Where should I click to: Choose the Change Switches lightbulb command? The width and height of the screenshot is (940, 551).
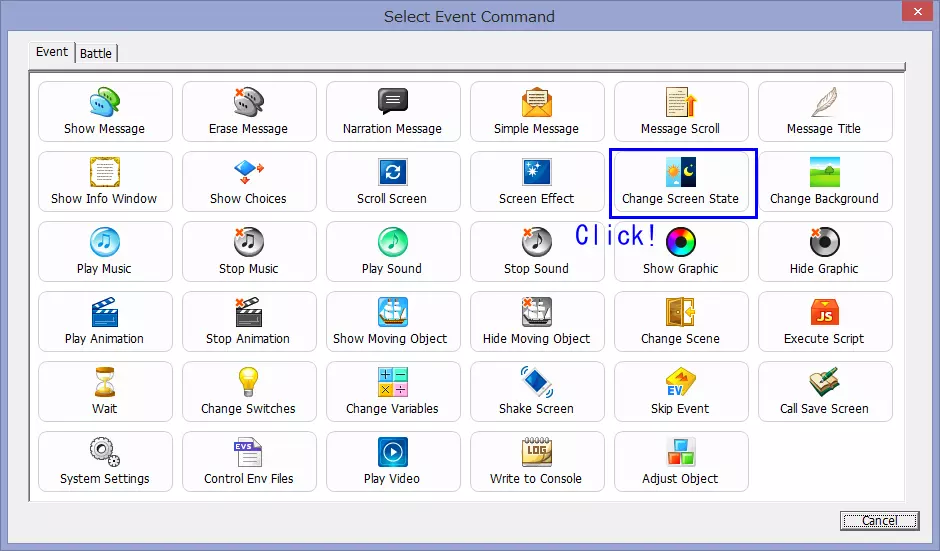tap(249, 392)
